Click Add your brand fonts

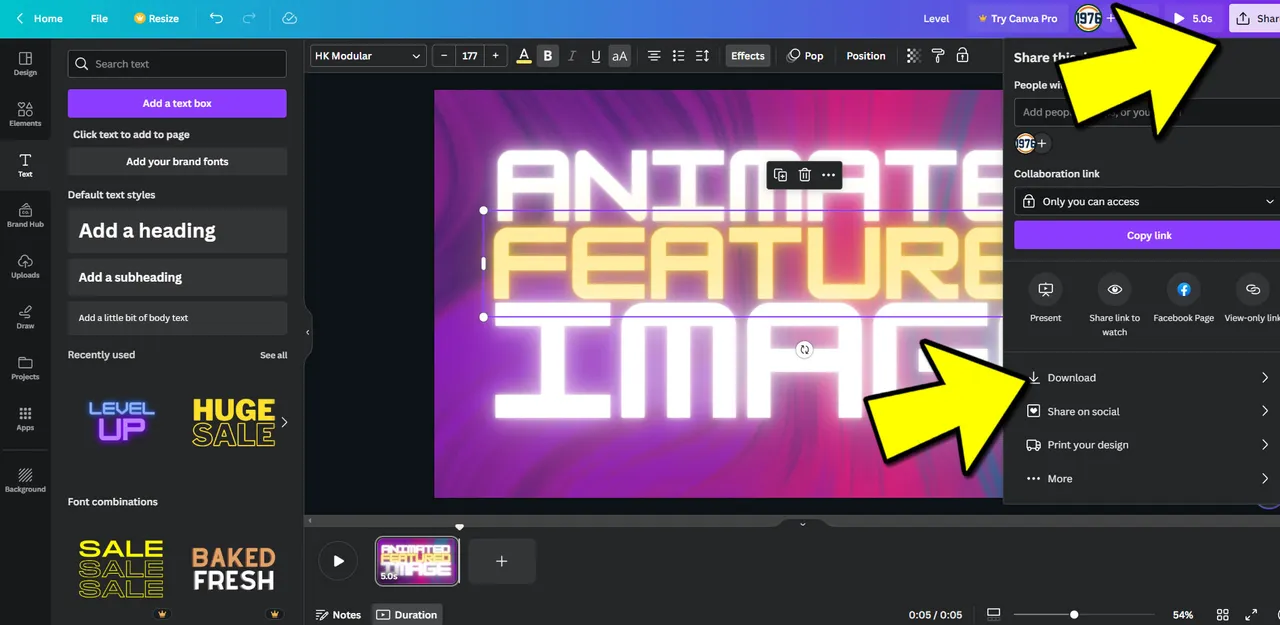(x=177, y=161)
